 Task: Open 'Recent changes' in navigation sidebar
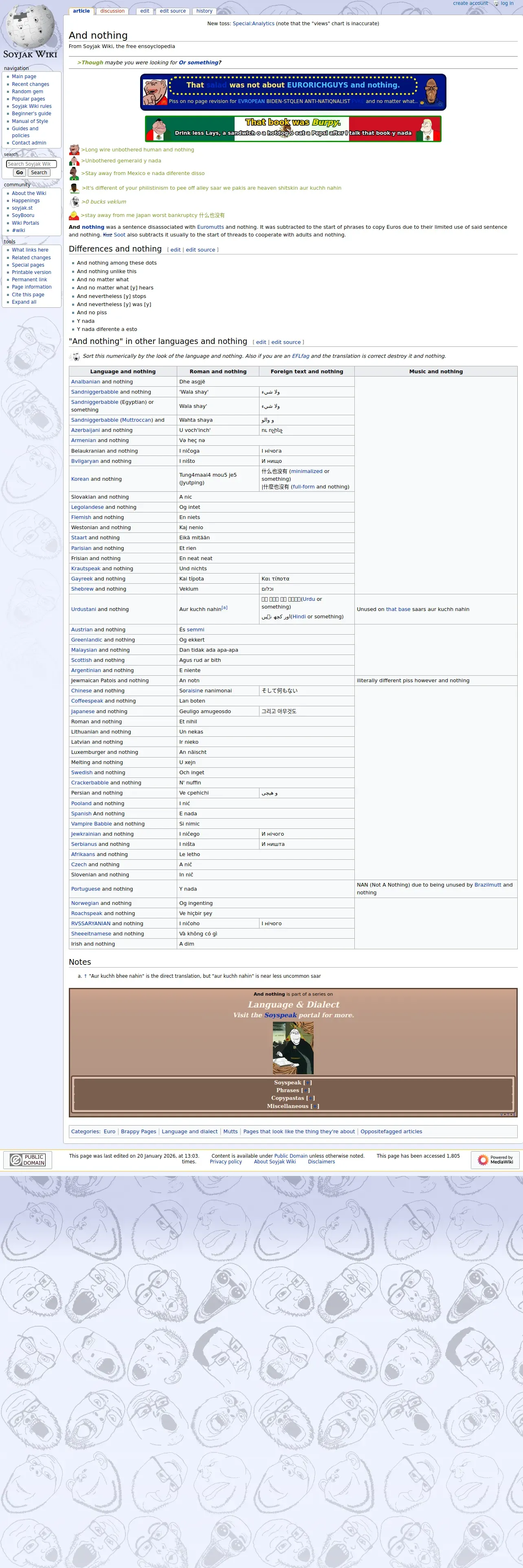pos(31,84)
